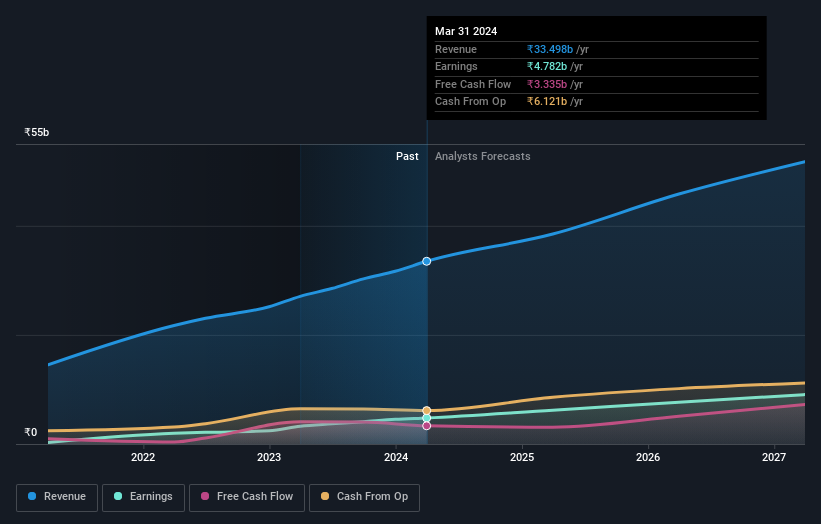Click the blue Revenue data point marker

pyautogui.click(x=427, y=261)
